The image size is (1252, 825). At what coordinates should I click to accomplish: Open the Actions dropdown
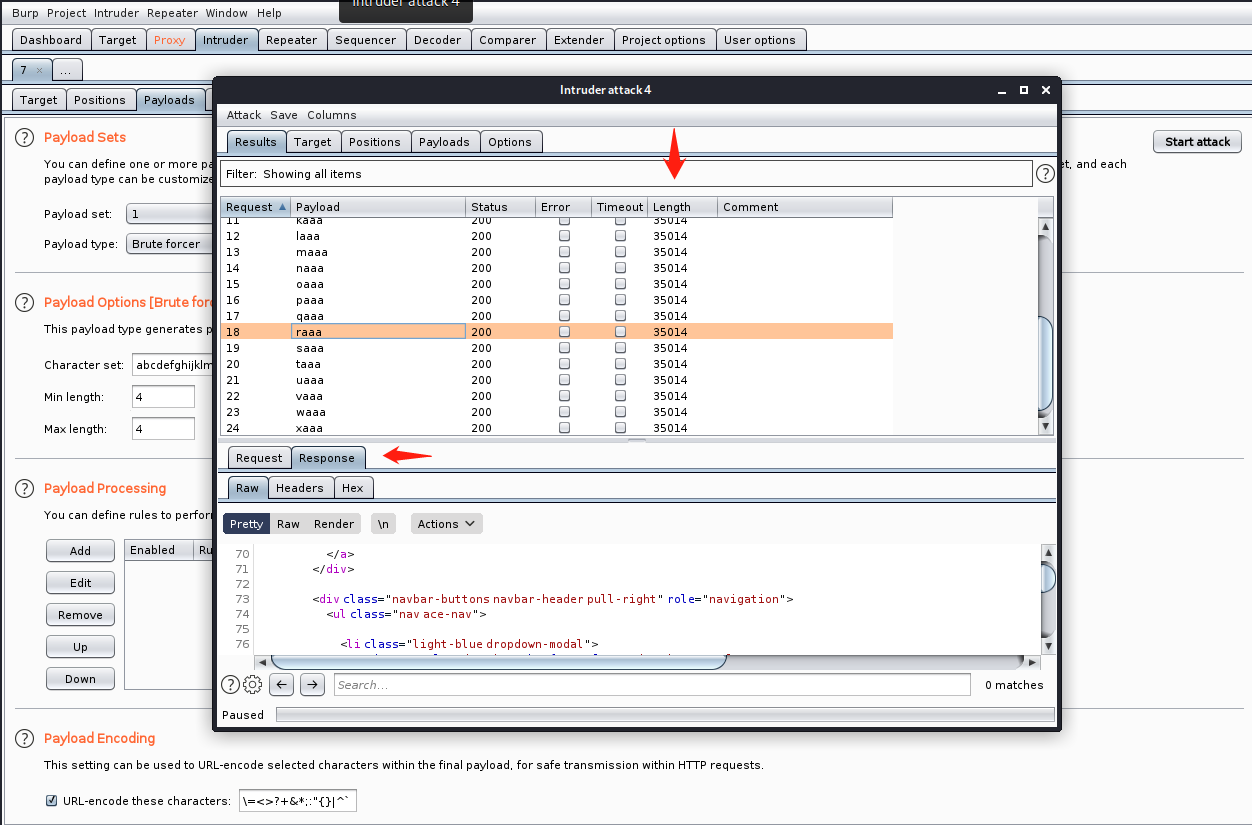447,524
